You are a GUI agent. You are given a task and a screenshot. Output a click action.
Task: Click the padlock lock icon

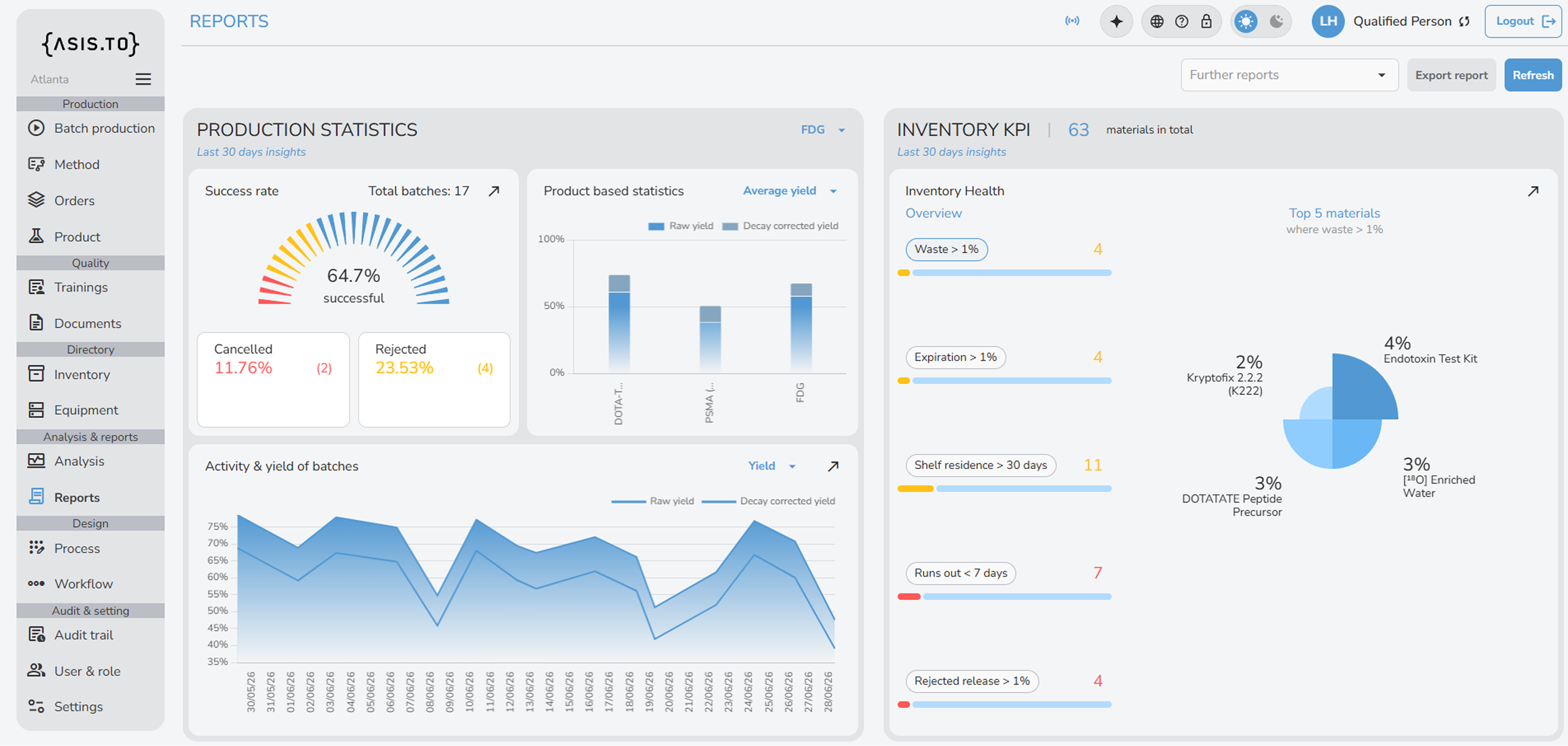[x=1206, y=21]
